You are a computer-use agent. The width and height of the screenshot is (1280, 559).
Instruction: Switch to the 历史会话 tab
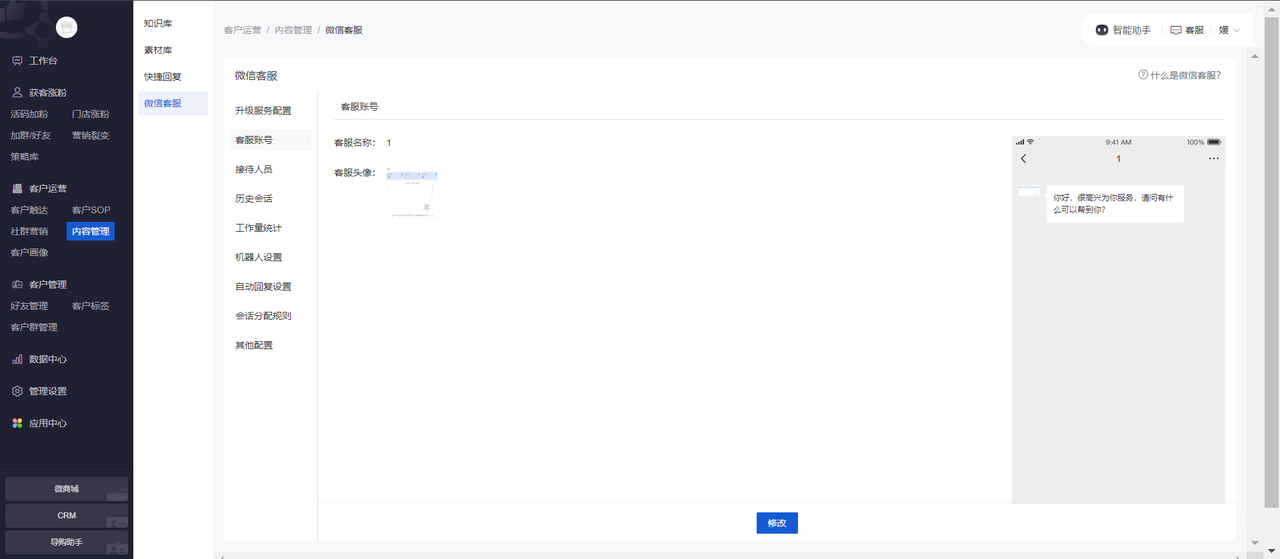coord(254,198)
